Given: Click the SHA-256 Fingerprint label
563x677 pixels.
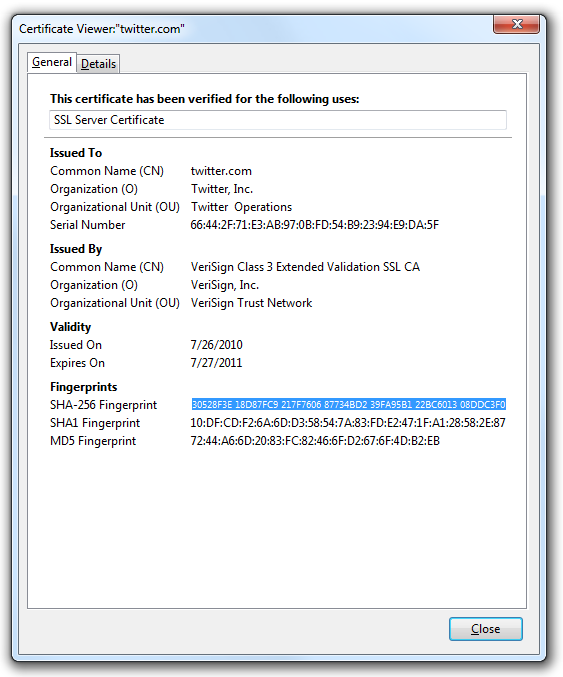Looking at the screenshot, I should [x=104, y=405].
